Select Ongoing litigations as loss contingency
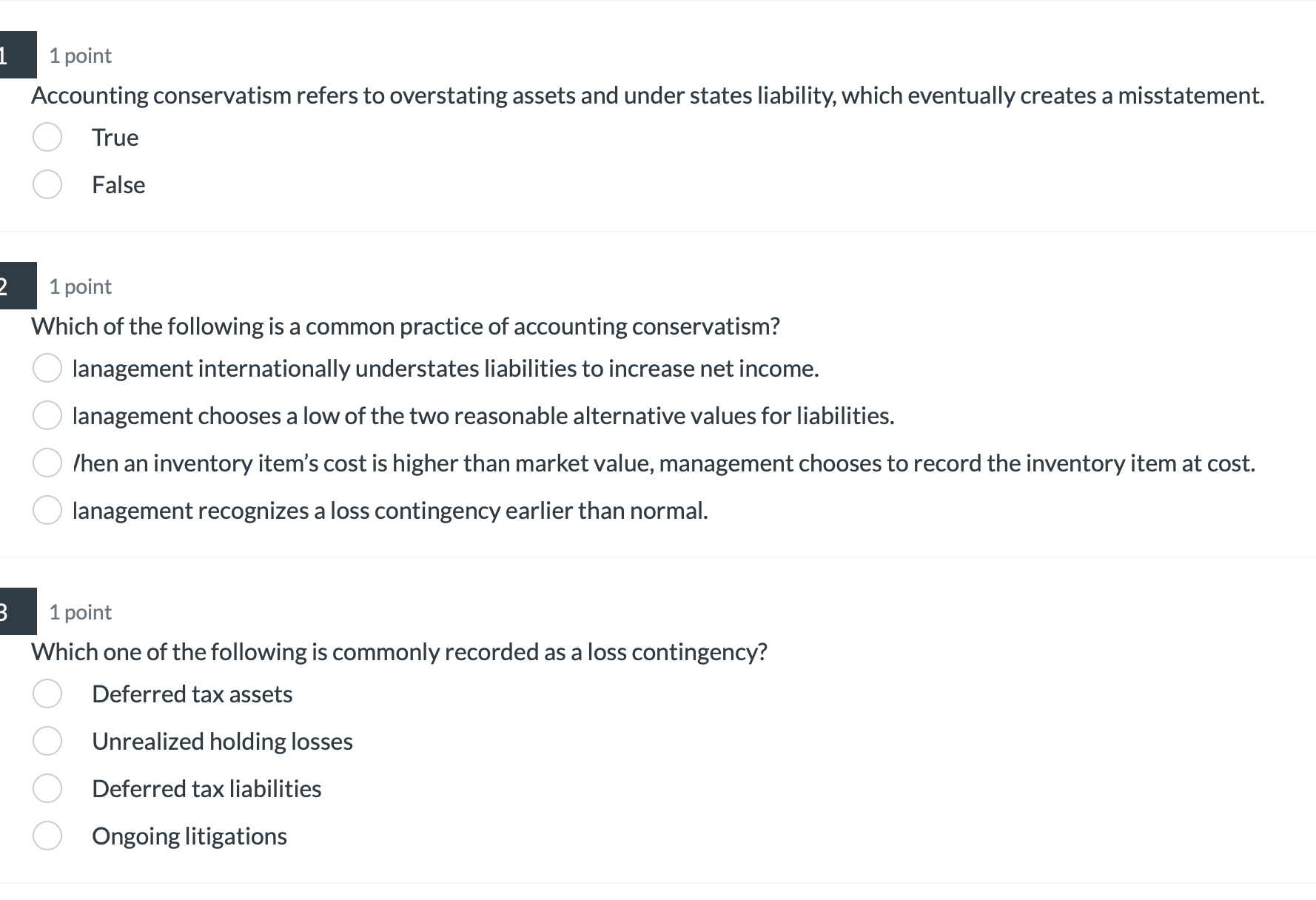Image resolution: width=1316 pixels, height=900 pixels. coord(47,836)
